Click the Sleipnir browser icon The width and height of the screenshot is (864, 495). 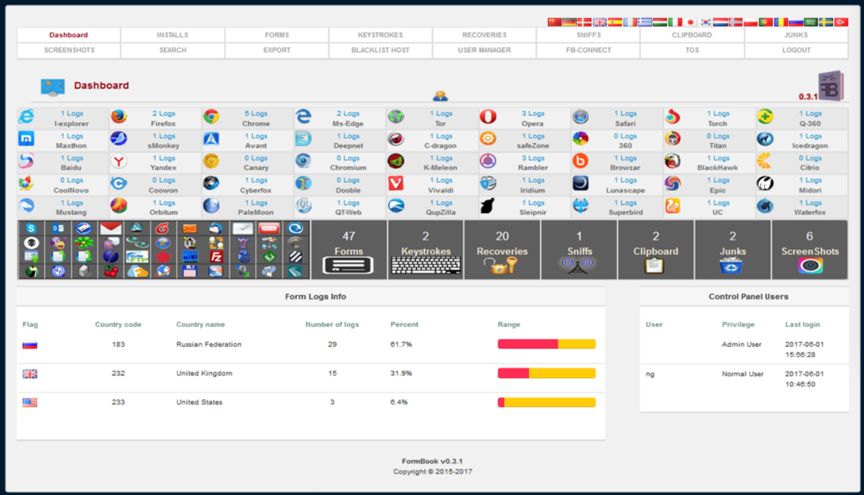tap(488, 205)
